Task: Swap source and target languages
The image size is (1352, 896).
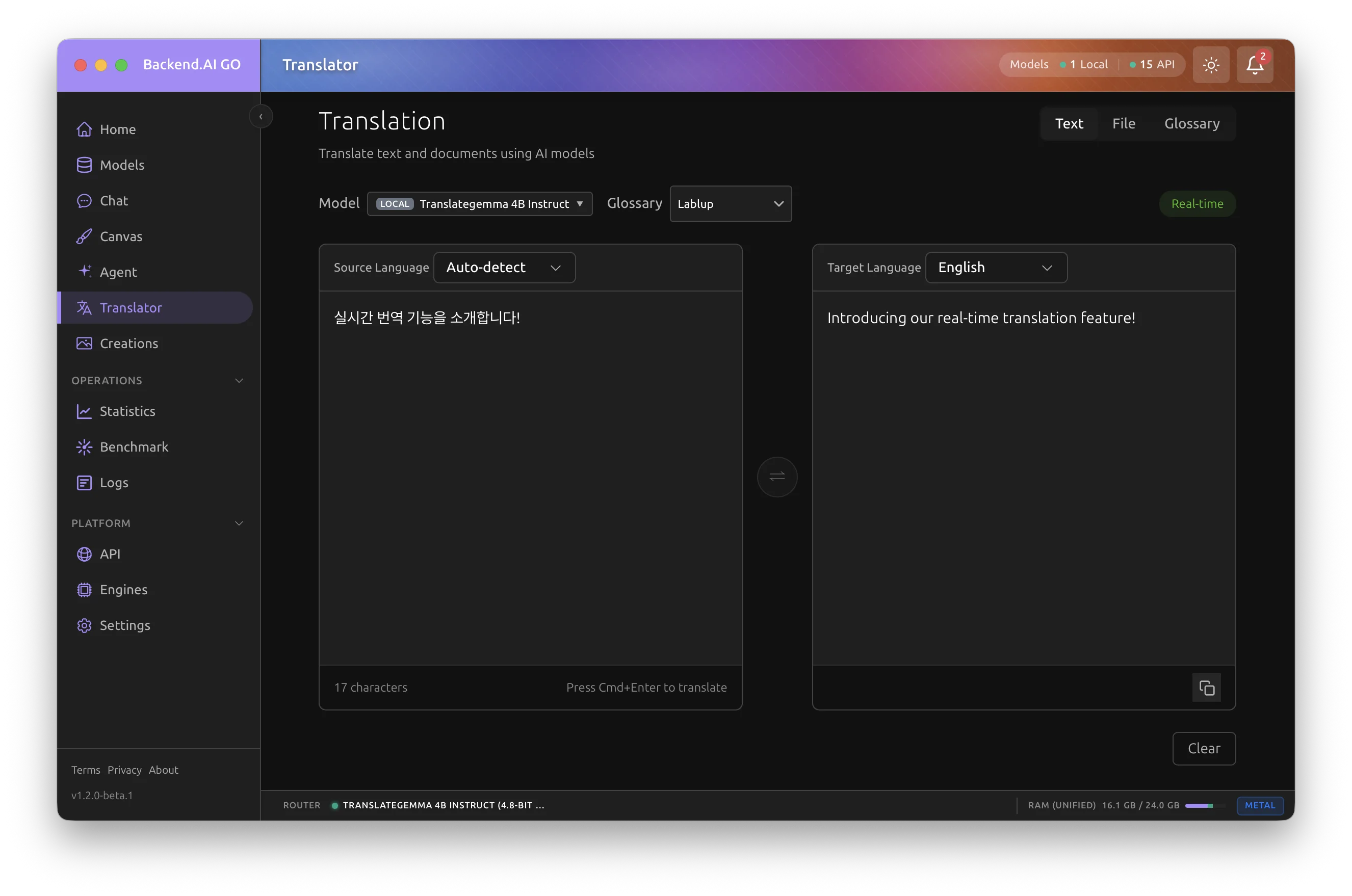Action: [776, 476]
